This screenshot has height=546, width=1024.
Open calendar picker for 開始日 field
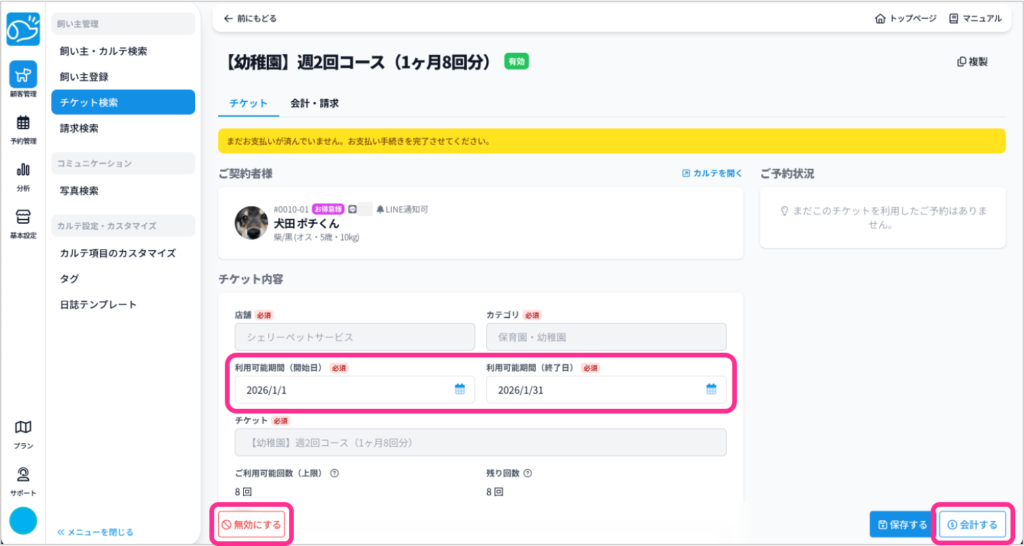pyautogui.click(x=460, y=390)
